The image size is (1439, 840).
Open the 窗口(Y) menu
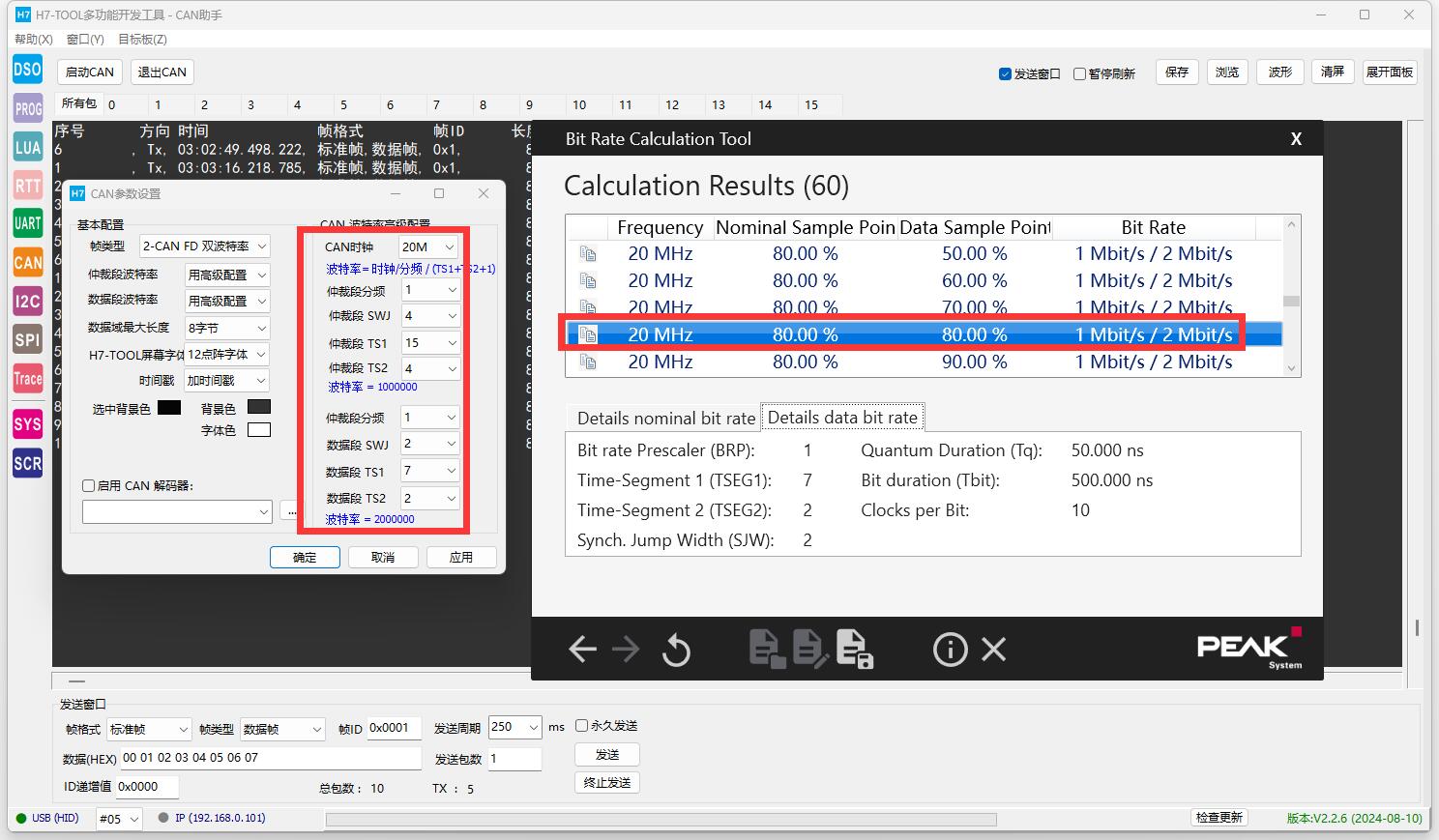point(85,39)
